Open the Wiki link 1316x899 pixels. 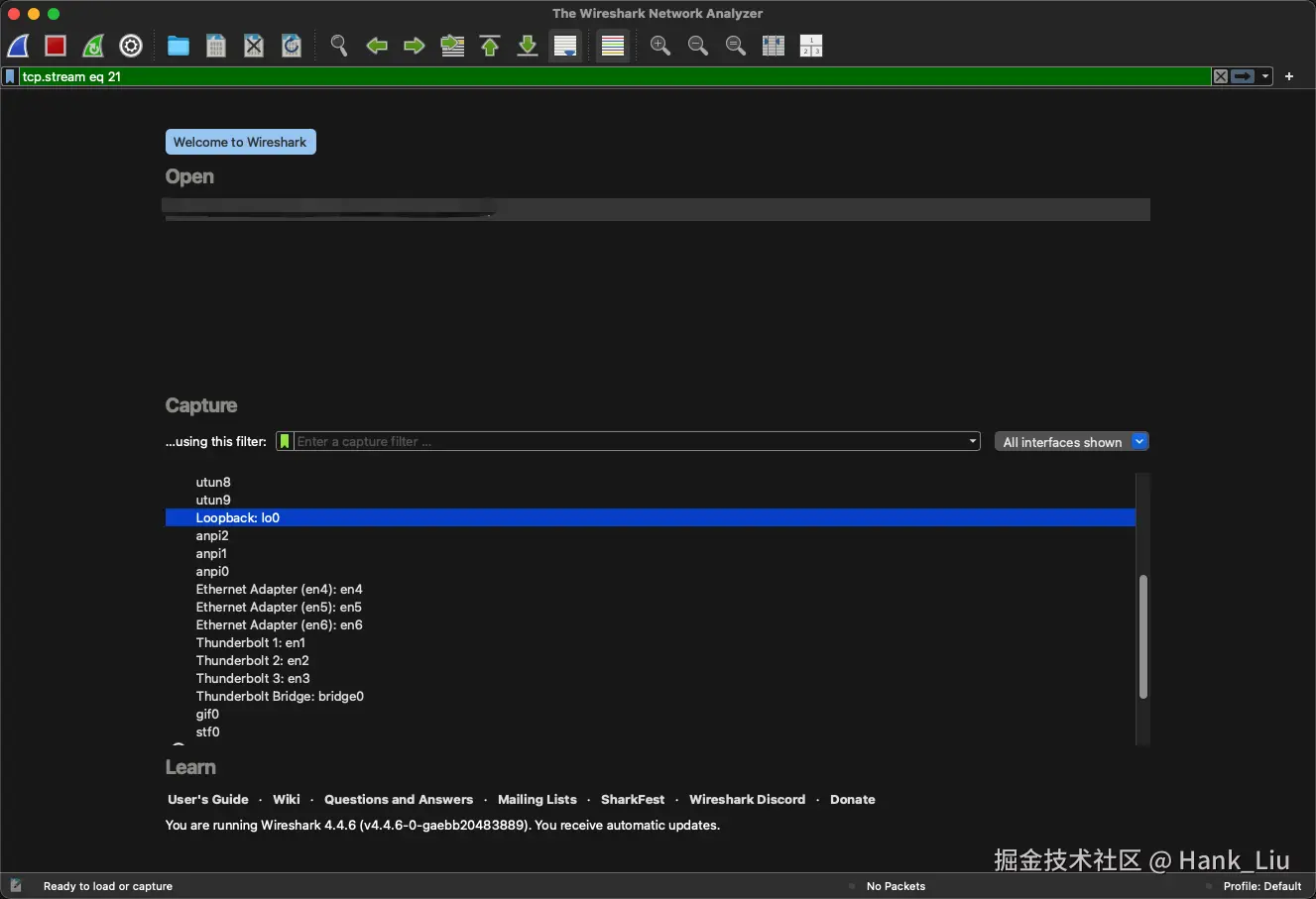click(x=287, y=800)
